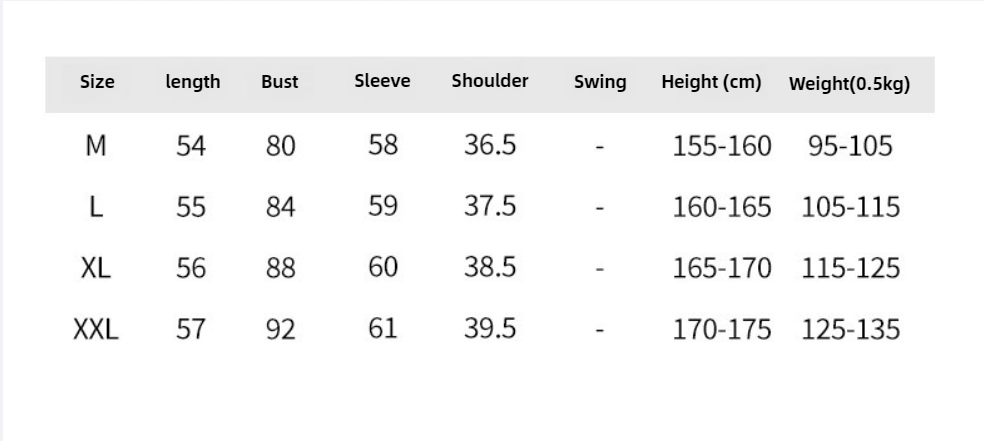Screen dimensions: 984x441
Task: Click the height range 155-160
Action: click(722, 146)
